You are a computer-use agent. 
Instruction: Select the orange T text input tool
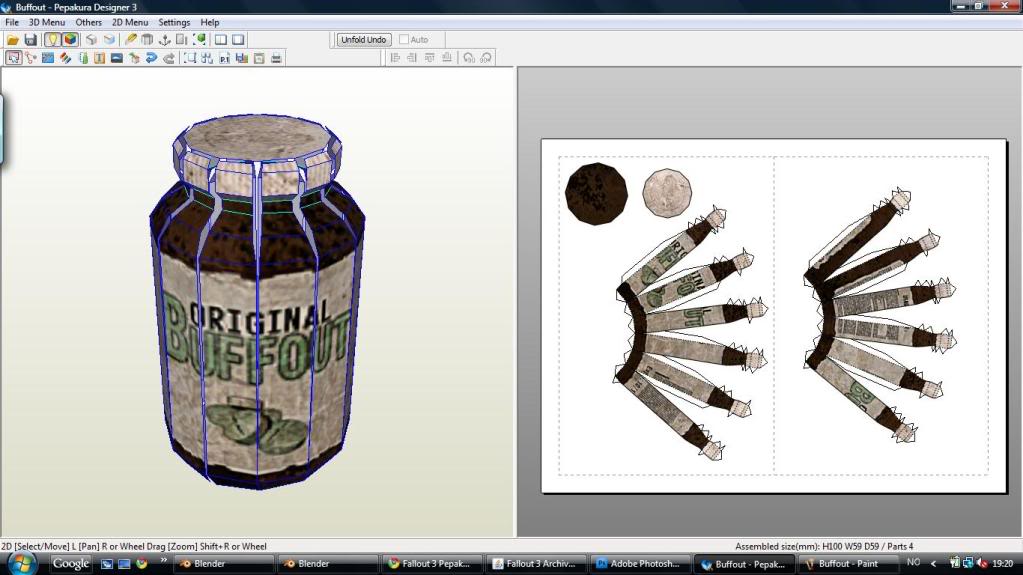coord(99,58)
